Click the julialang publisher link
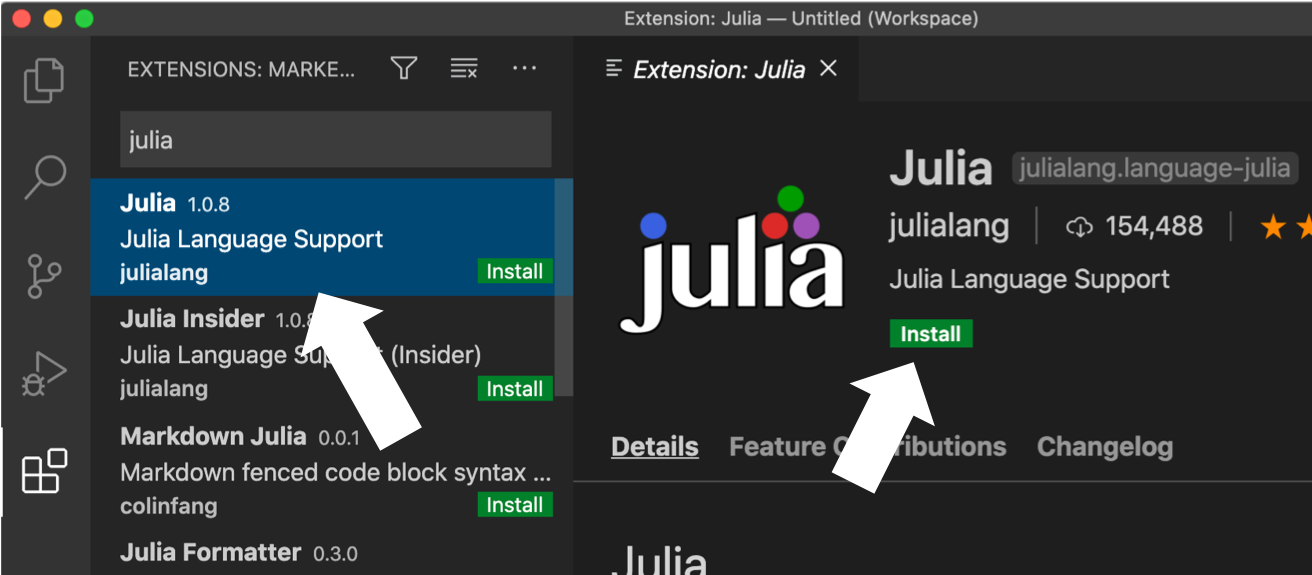 (949, 226)
